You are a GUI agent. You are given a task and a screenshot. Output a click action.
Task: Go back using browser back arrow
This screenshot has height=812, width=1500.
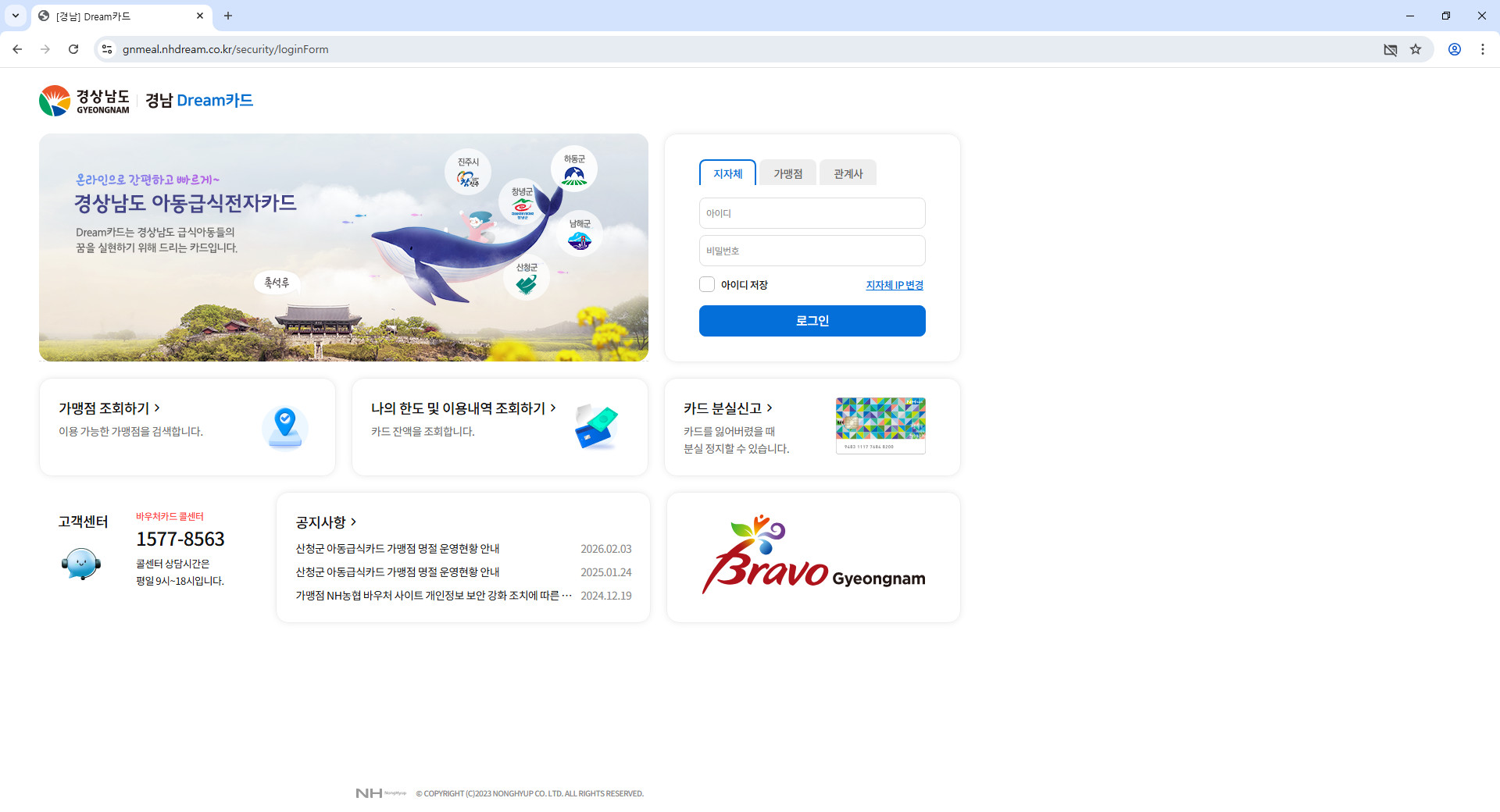[x=17, y=49]
